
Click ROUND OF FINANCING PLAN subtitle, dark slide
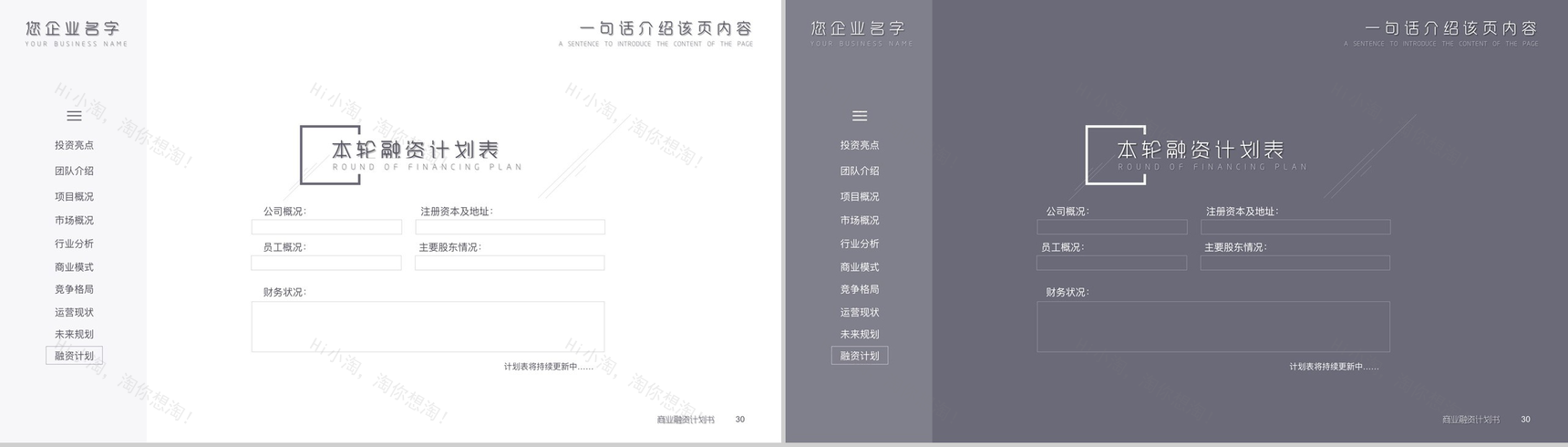point(1212,167)
